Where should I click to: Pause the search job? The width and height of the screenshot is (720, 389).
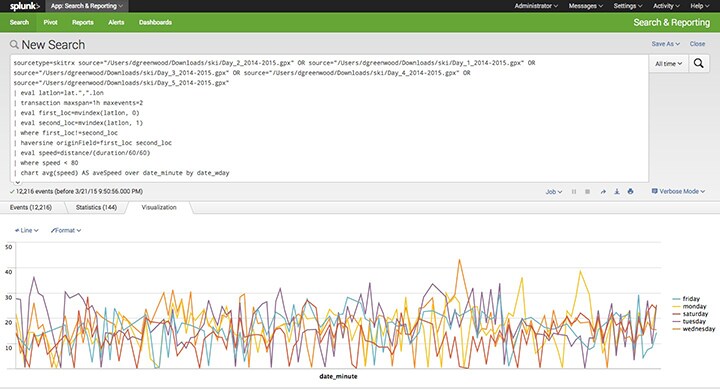click(x=574, y=192)
